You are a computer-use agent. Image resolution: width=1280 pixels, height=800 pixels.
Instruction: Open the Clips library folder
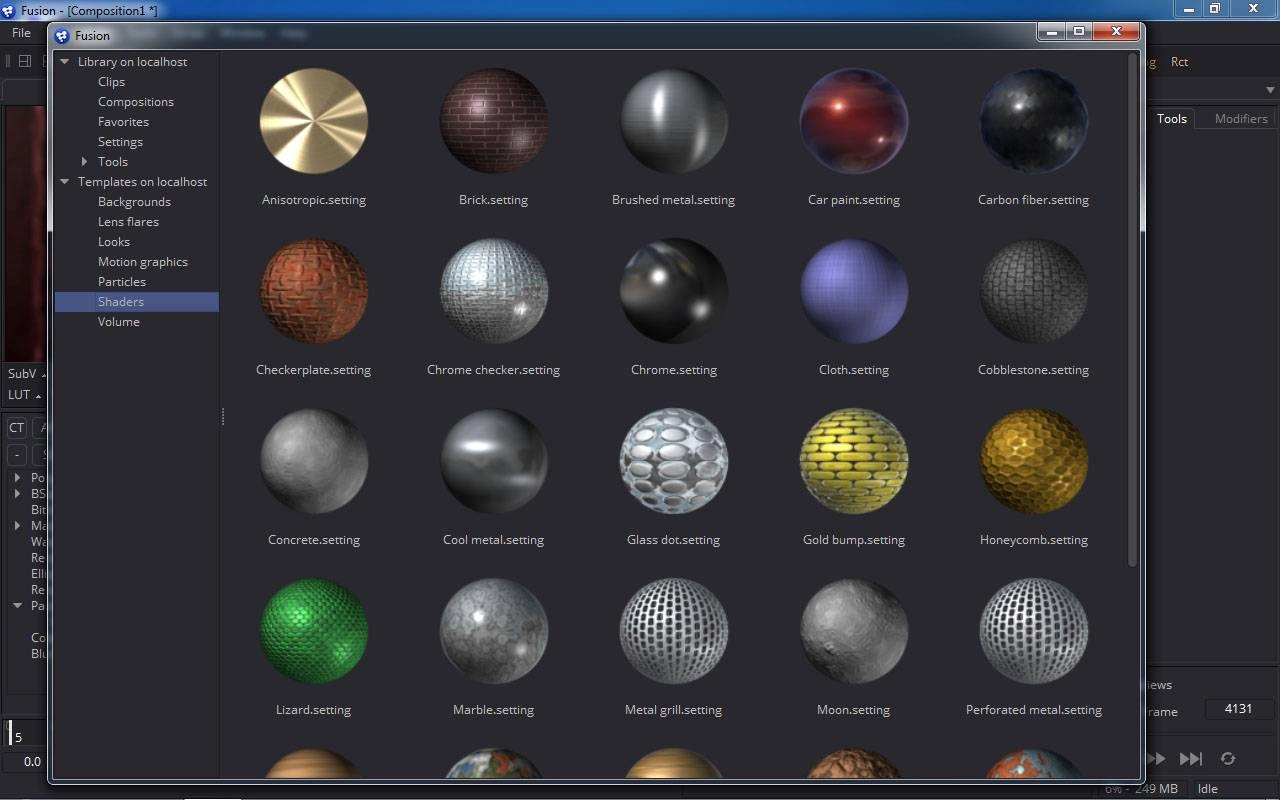111,82
